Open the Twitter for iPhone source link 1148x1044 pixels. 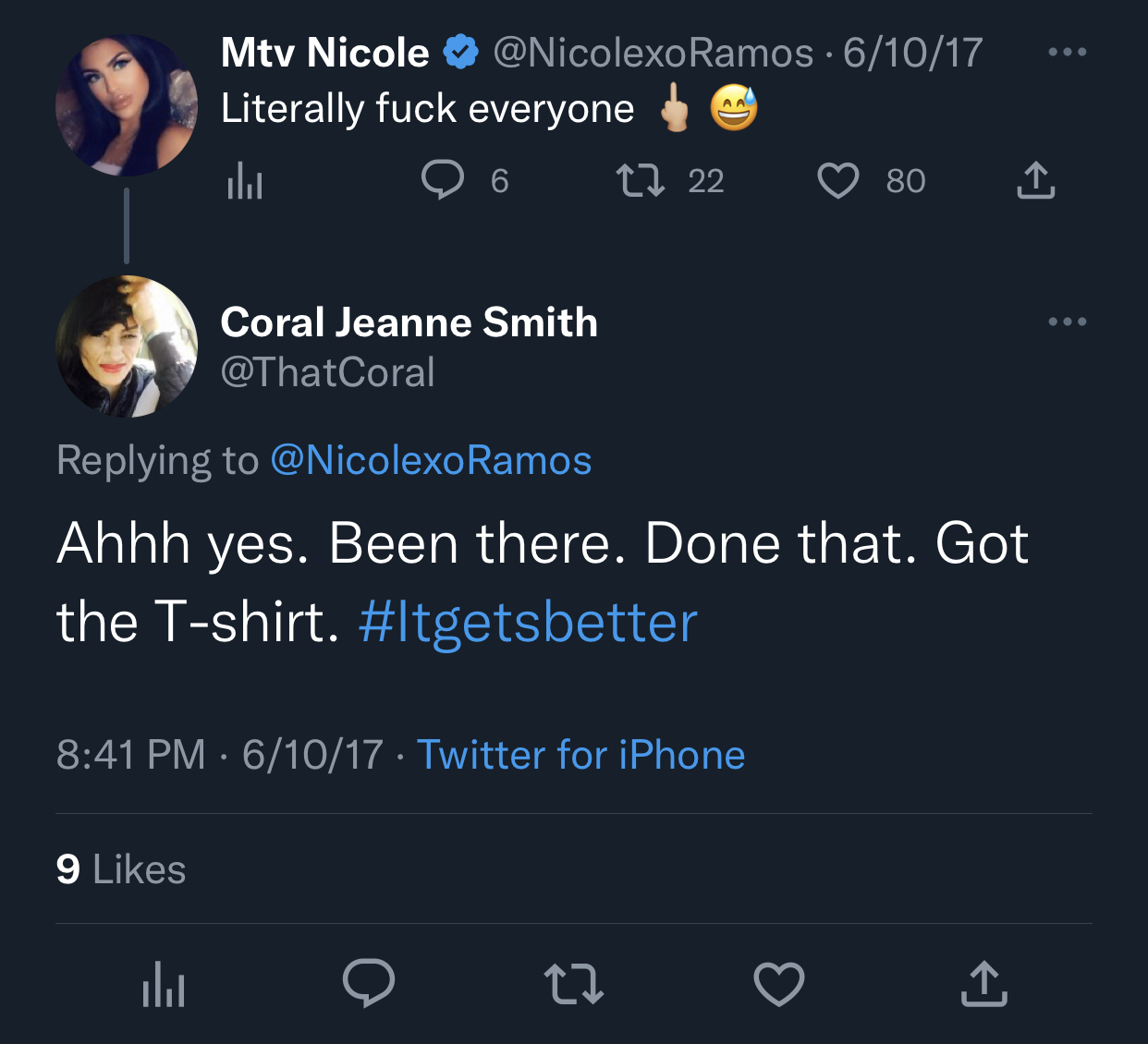point(580,755)
